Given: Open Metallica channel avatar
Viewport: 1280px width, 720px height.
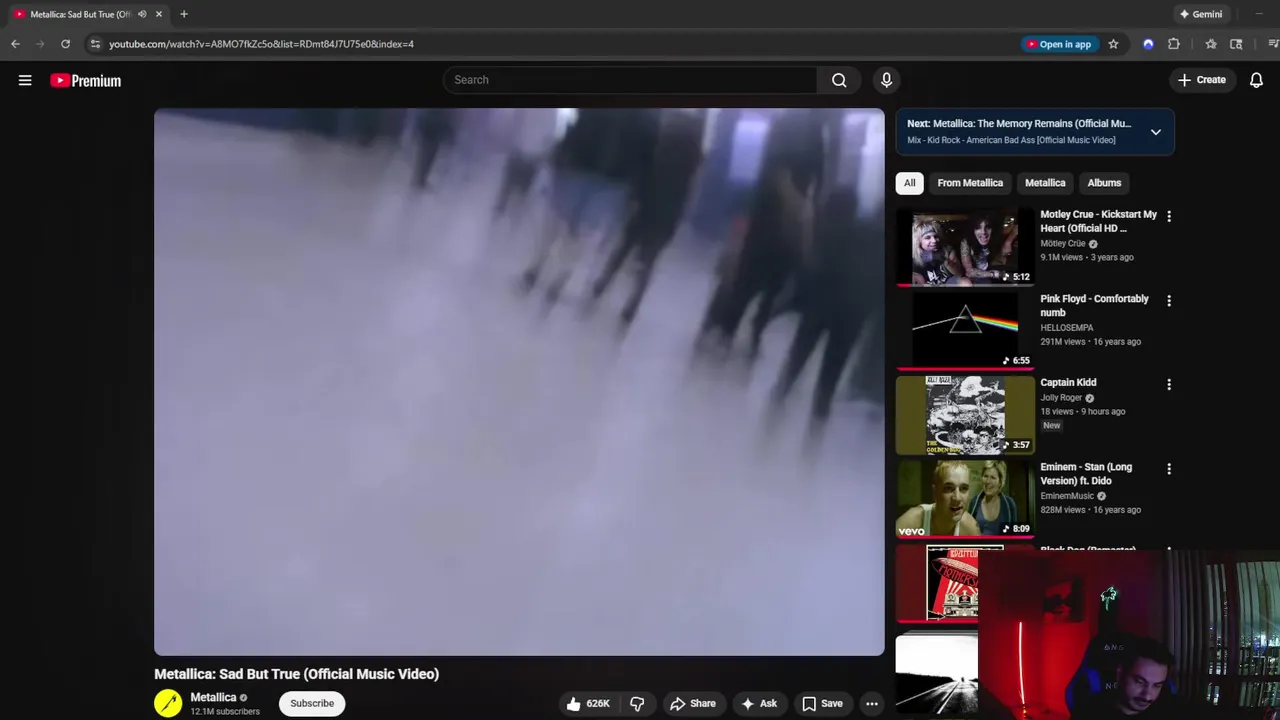Looking at the screenshot, I should click(x=168, y=703).
